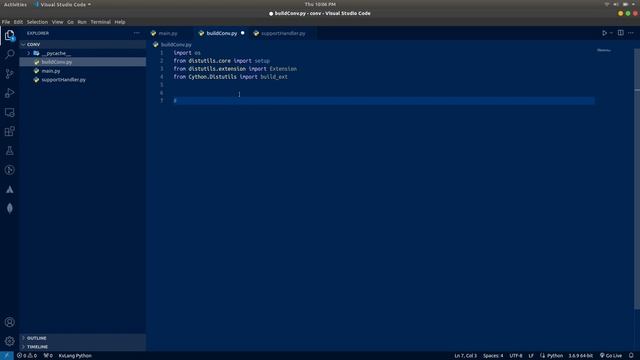Change indentation via Spaces: 4
The height and width of the screenshot is (360, 640).
coord(493,356)
